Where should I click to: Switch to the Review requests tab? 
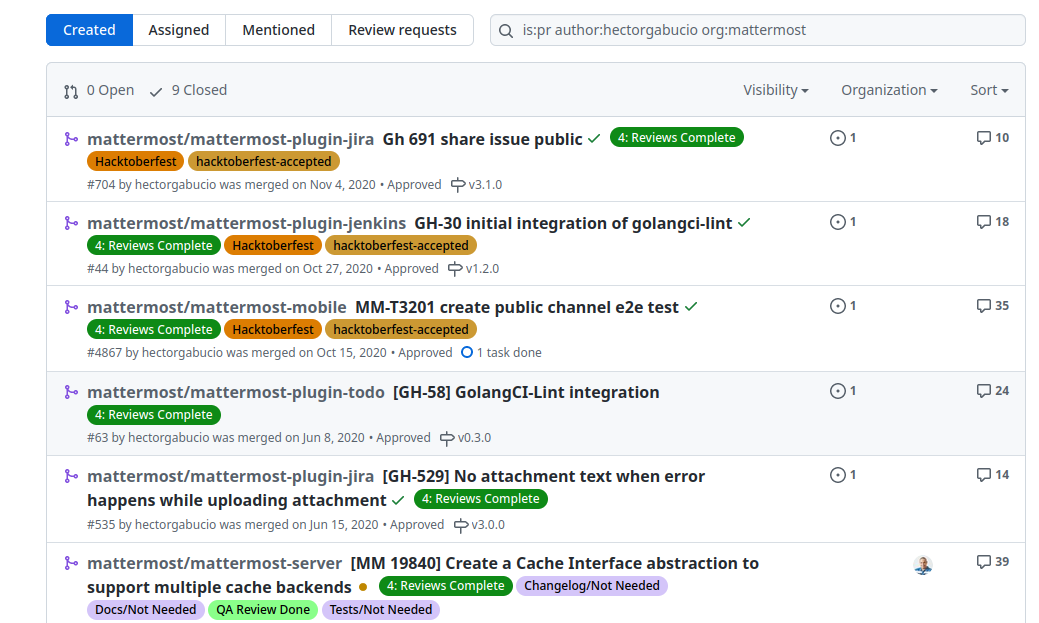[402, 30]
